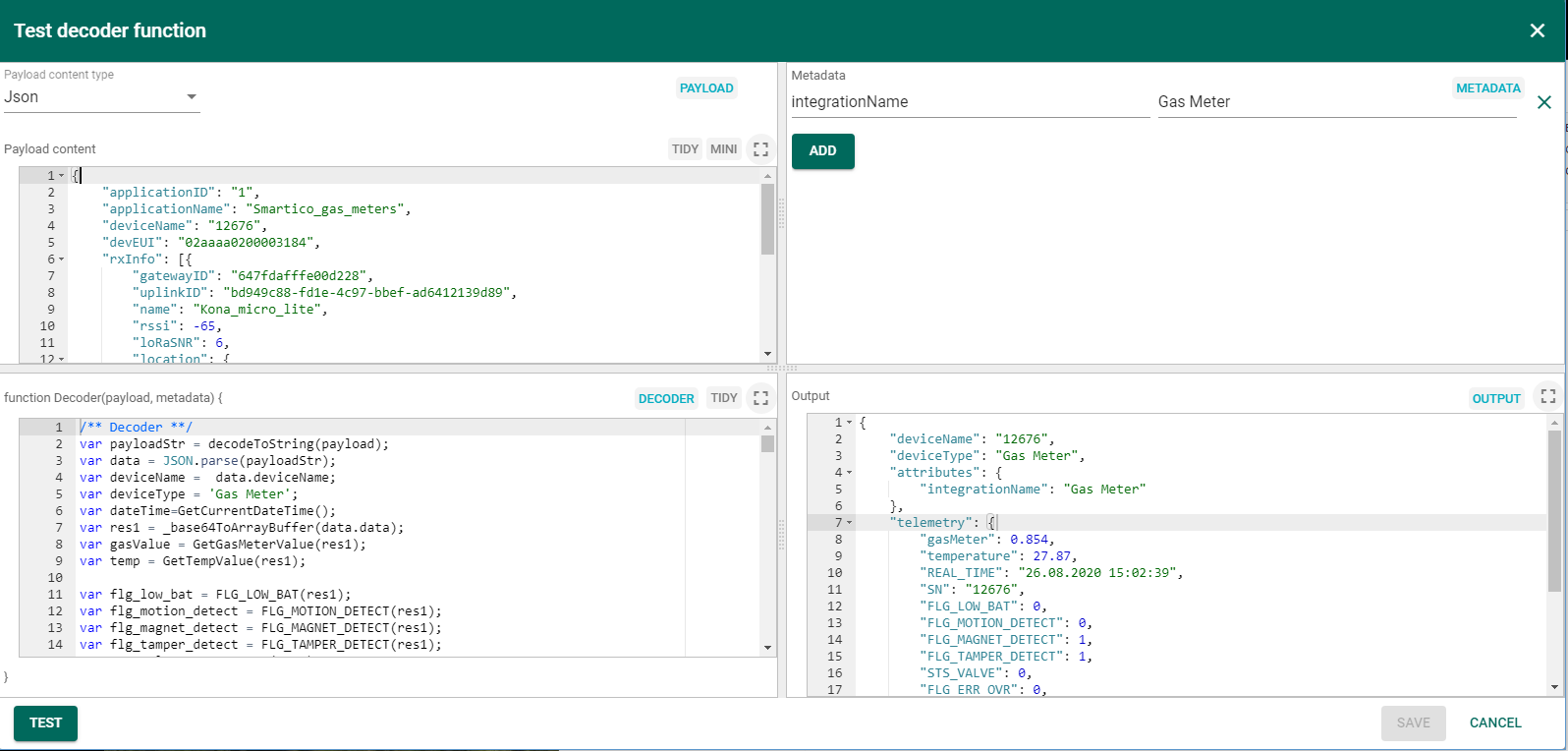The width and height of the screenshot is (1568, 751).
Task: Edit the Gas Meter metadata value field
Action: tap(1335, 102)
